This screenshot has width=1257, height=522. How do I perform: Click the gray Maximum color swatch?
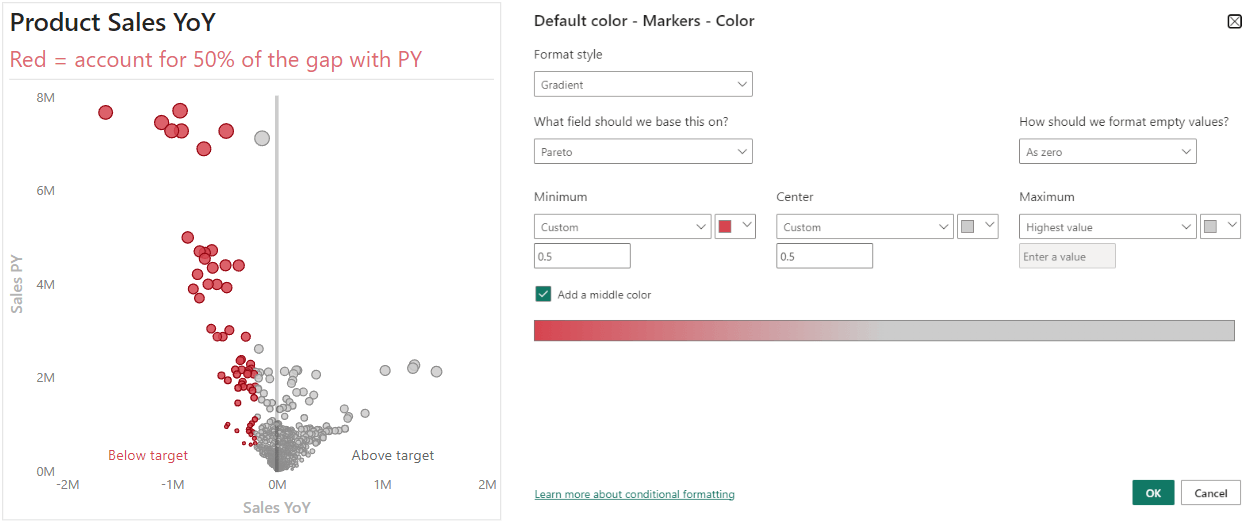[1220, 227]
